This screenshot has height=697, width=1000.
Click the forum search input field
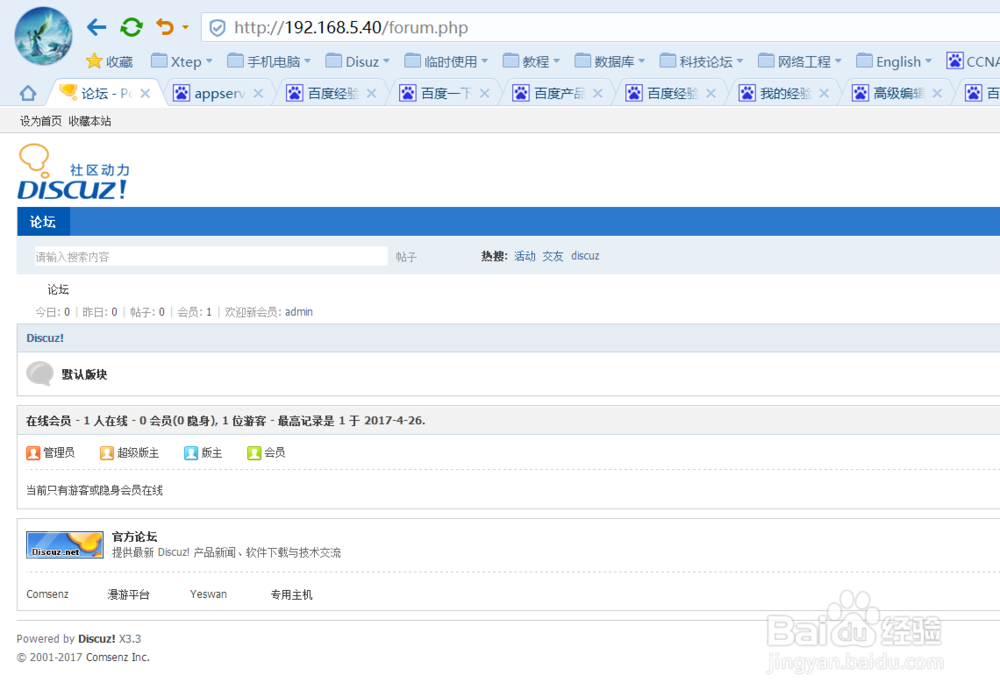[200, 256]
